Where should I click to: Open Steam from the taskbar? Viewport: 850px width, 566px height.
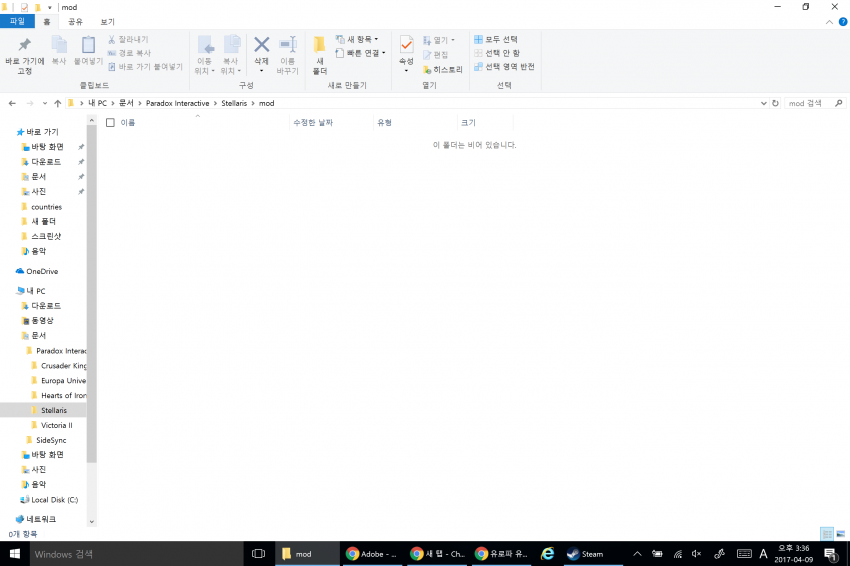click(x=584, y=553)
